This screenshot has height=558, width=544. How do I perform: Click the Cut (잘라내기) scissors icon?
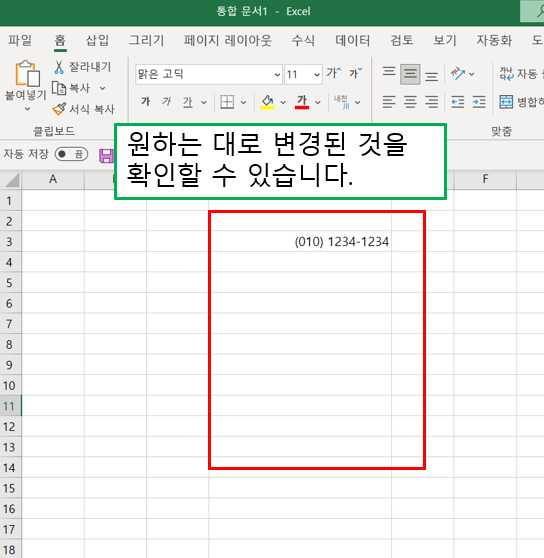click(59, 67)
